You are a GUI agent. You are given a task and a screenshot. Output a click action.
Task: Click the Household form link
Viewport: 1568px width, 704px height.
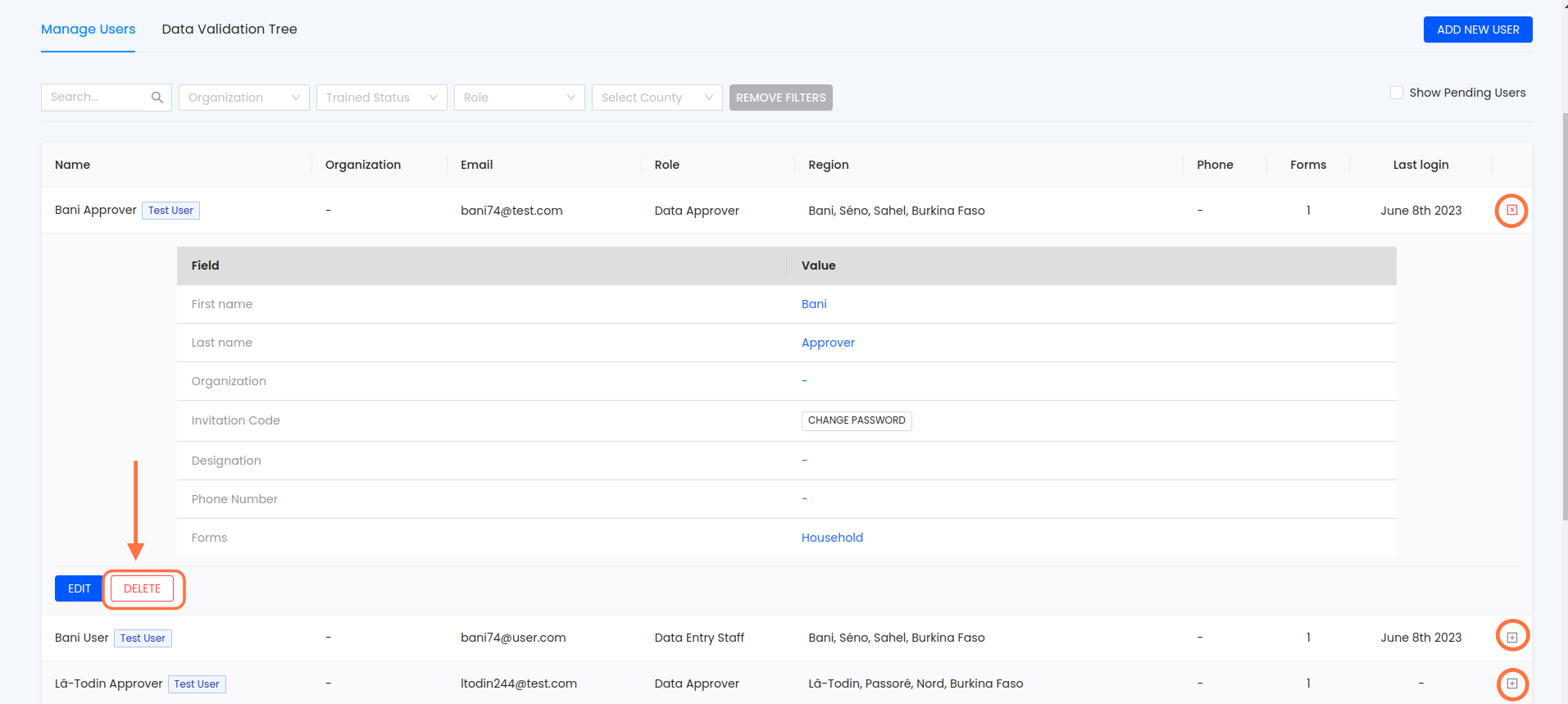pos(832,538)
